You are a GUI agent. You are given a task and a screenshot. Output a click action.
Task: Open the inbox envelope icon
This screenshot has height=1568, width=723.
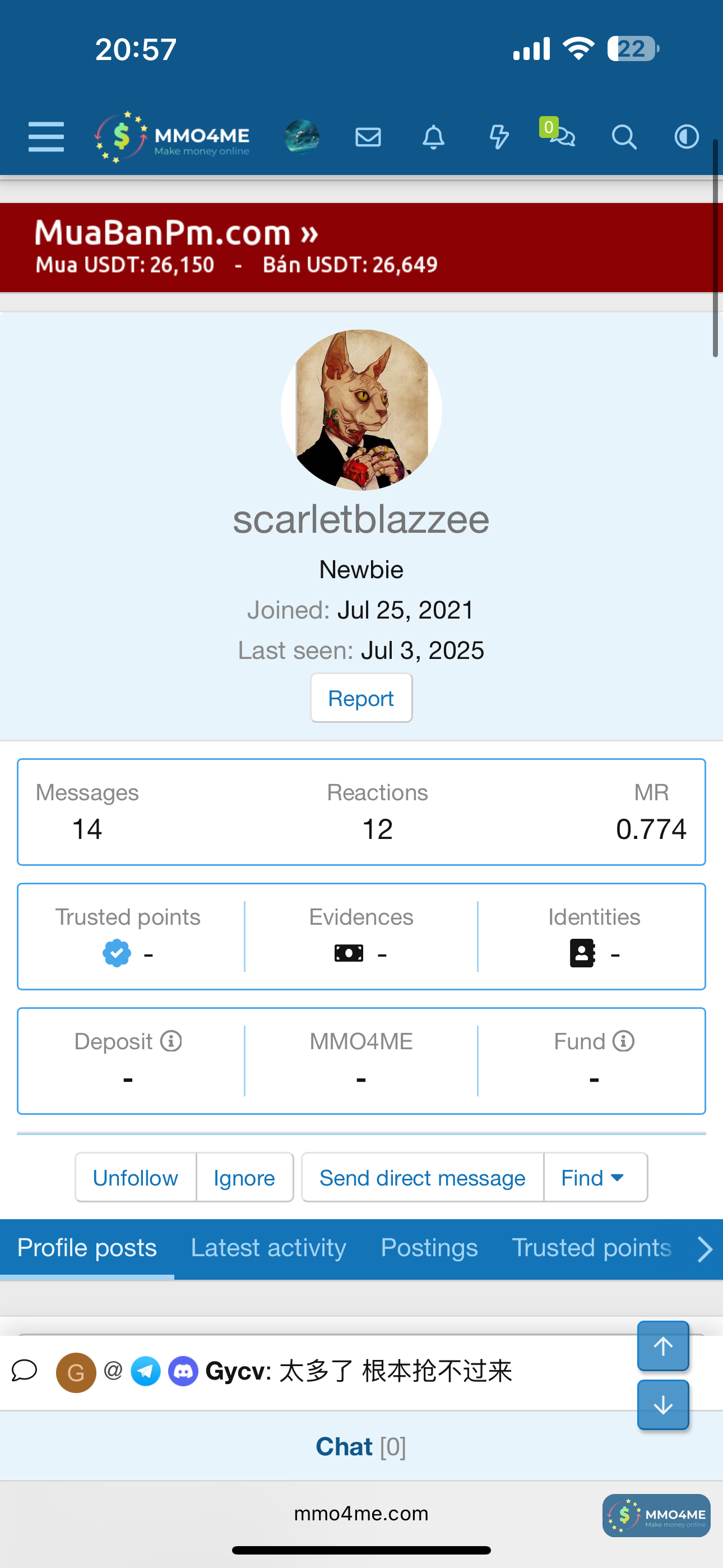tap(368, 137)
